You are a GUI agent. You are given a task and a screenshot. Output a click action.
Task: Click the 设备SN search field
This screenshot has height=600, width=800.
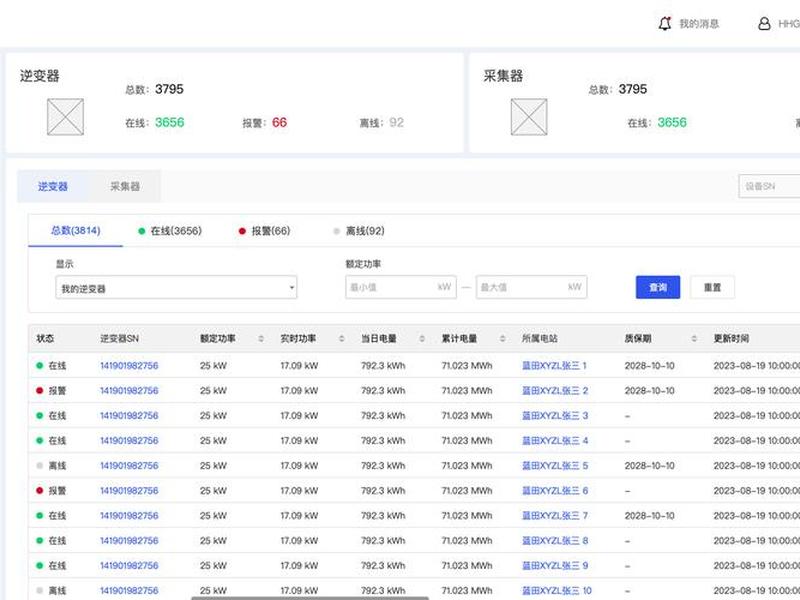tap(769, 186)
